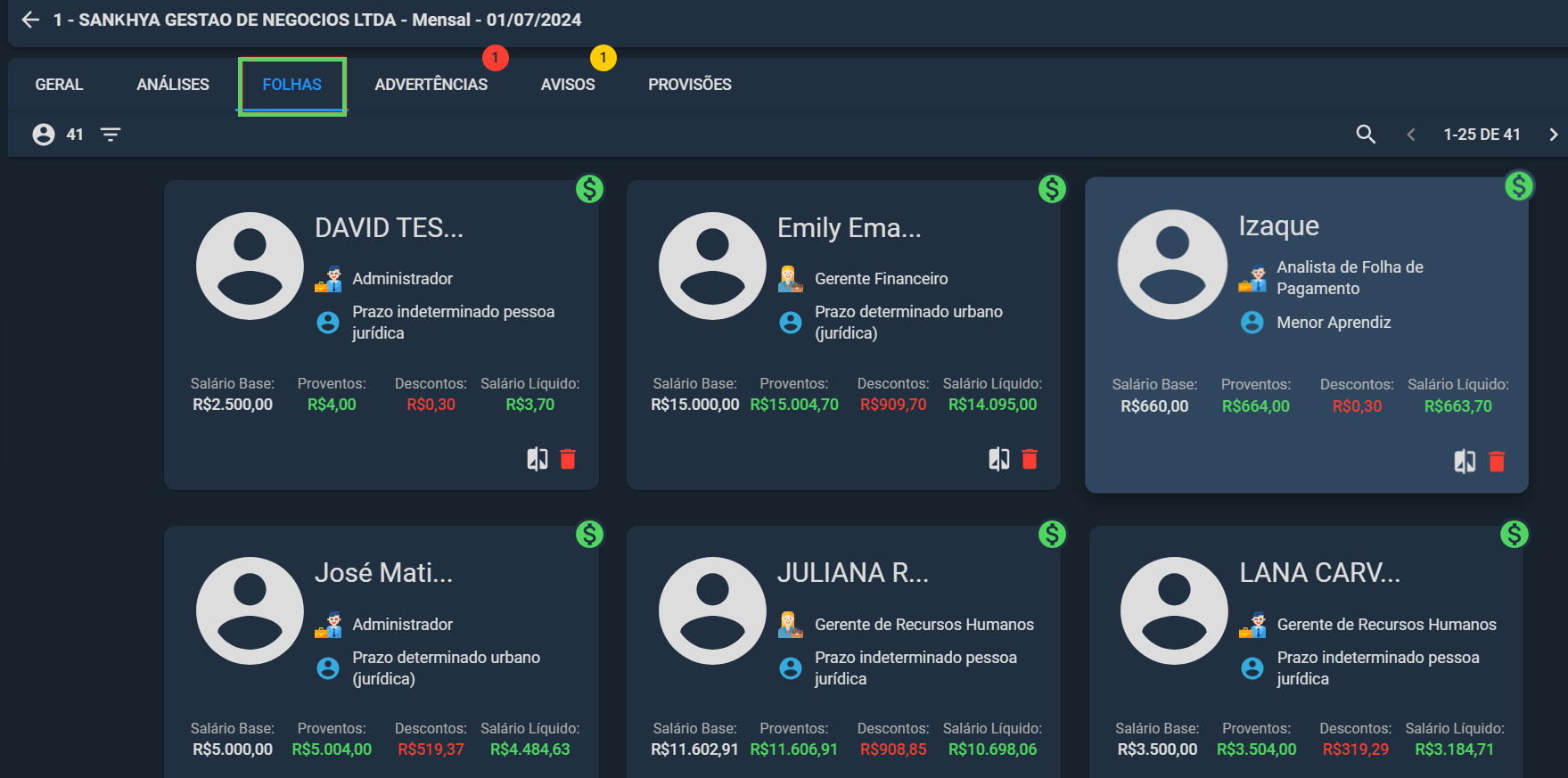Viewport: 1568px width, 778px height.
Task: Open the JULIANA R... name heading
Action: (853, 573)
